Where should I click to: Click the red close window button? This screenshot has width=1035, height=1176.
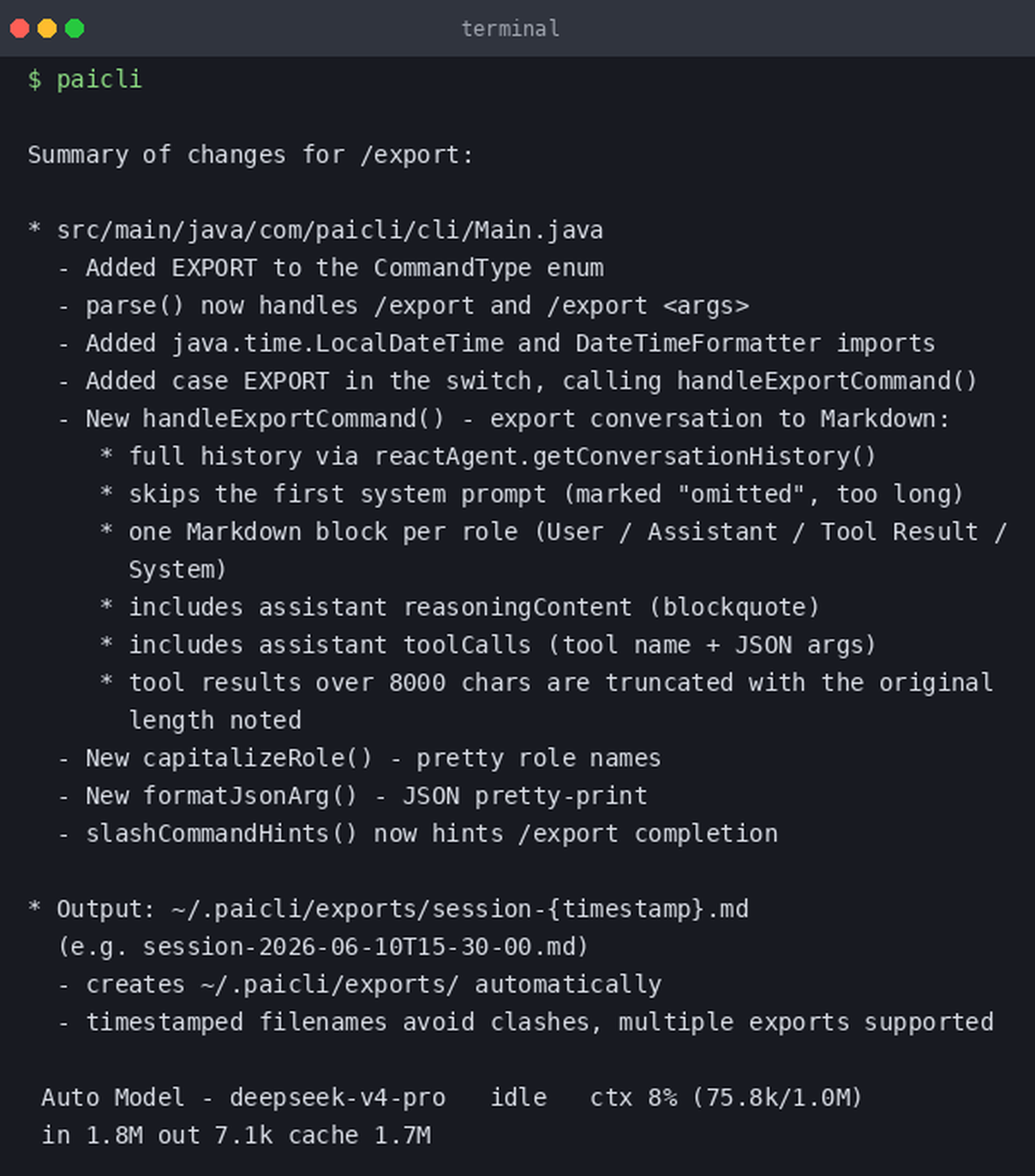click(20, 28)
